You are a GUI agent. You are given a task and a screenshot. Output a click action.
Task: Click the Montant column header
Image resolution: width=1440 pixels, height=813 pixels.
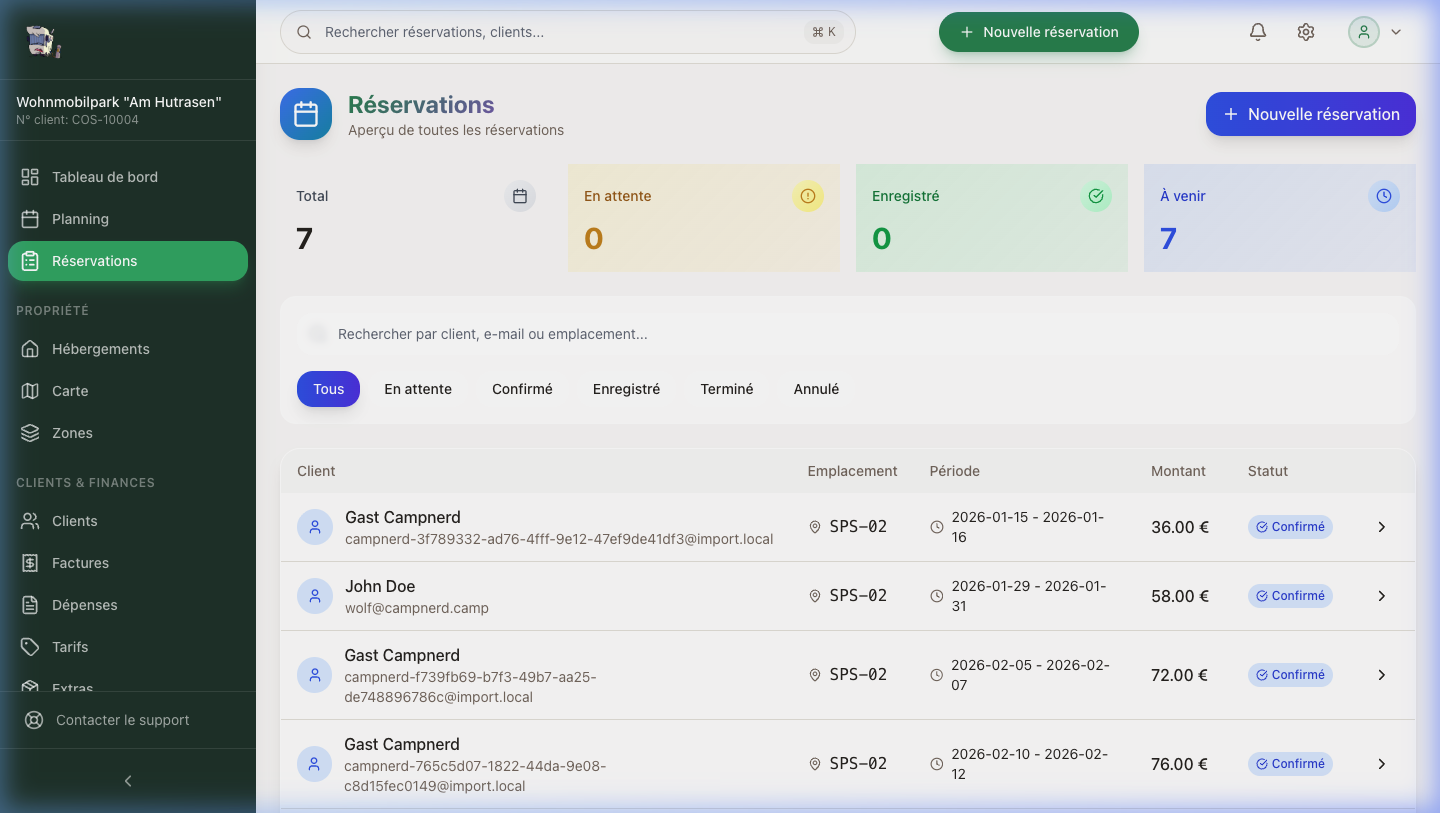[1178, 471]
